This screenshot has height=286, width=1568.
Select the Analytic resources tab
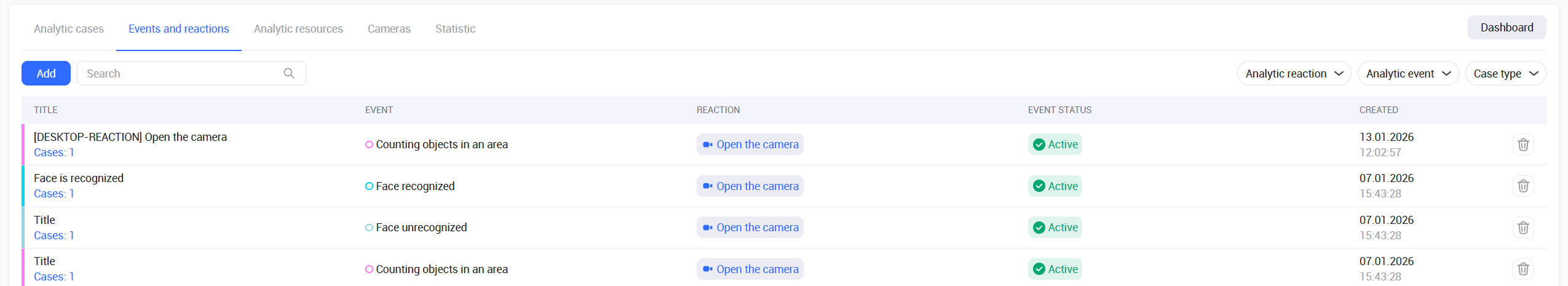[x=298, y=29]
